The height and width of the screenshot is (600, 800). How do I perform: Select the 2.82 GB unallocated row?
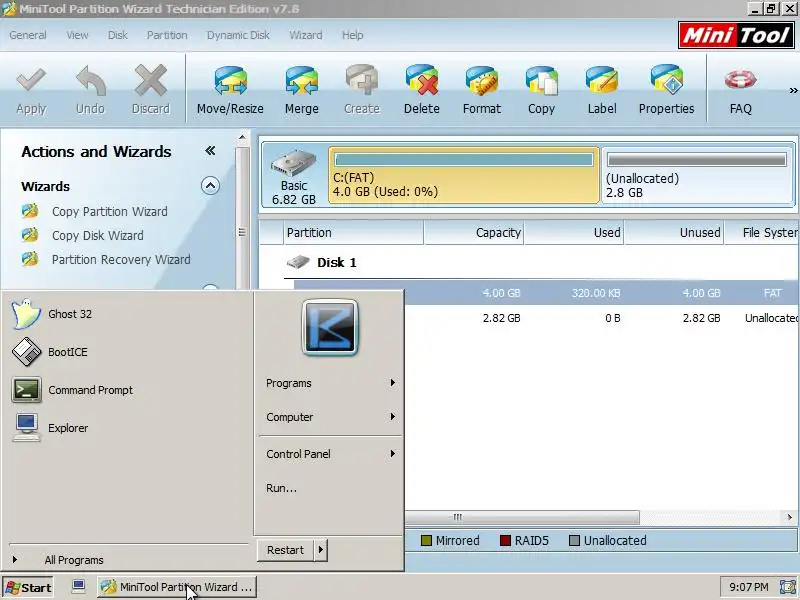[x=602, y=318]
